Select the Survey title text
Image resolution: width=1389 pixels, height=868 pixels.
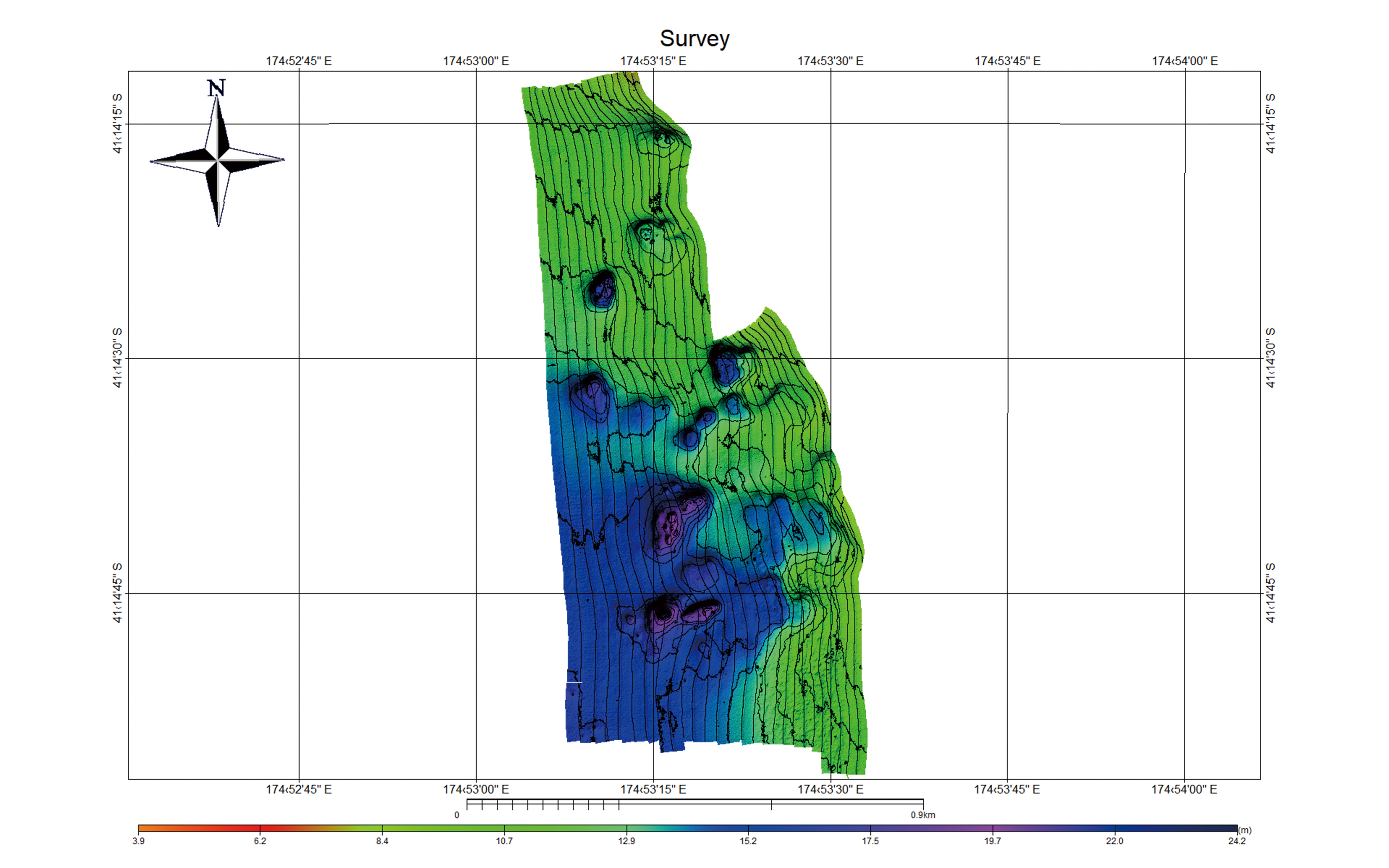tap(694, 38)
